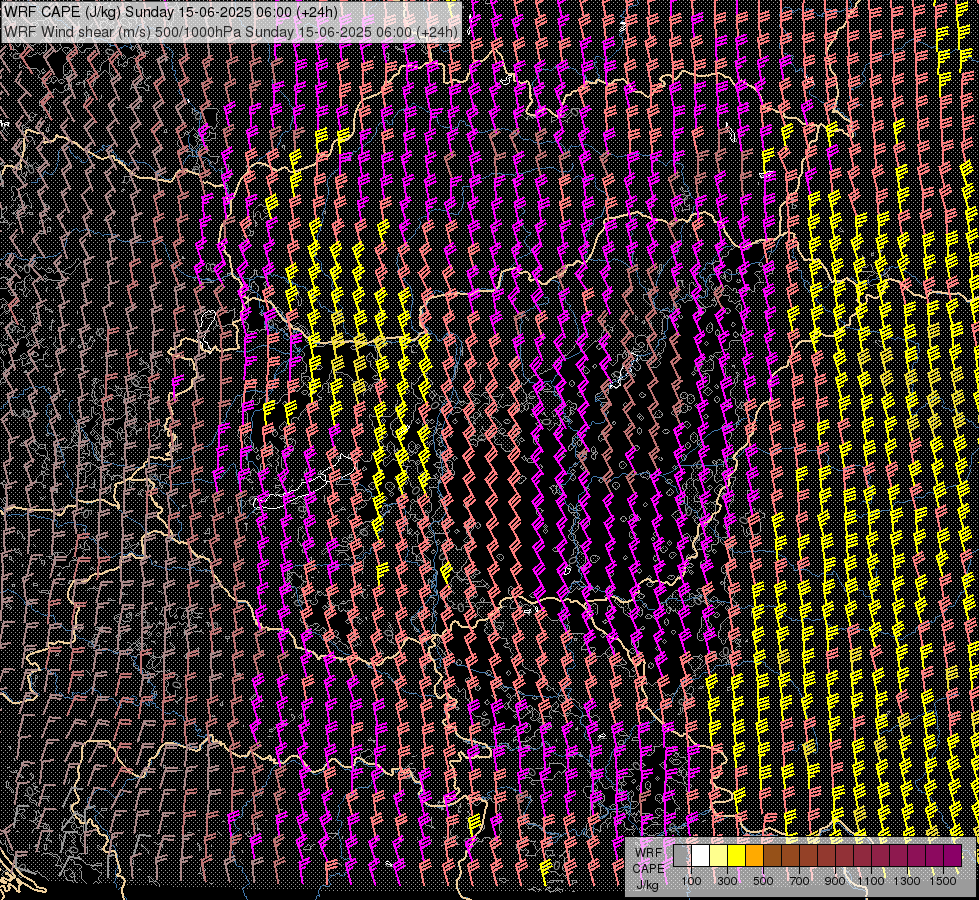Viewport: 979px width, 900px height.
Task: Click the 1300 value in the legend
Action: 907,881
